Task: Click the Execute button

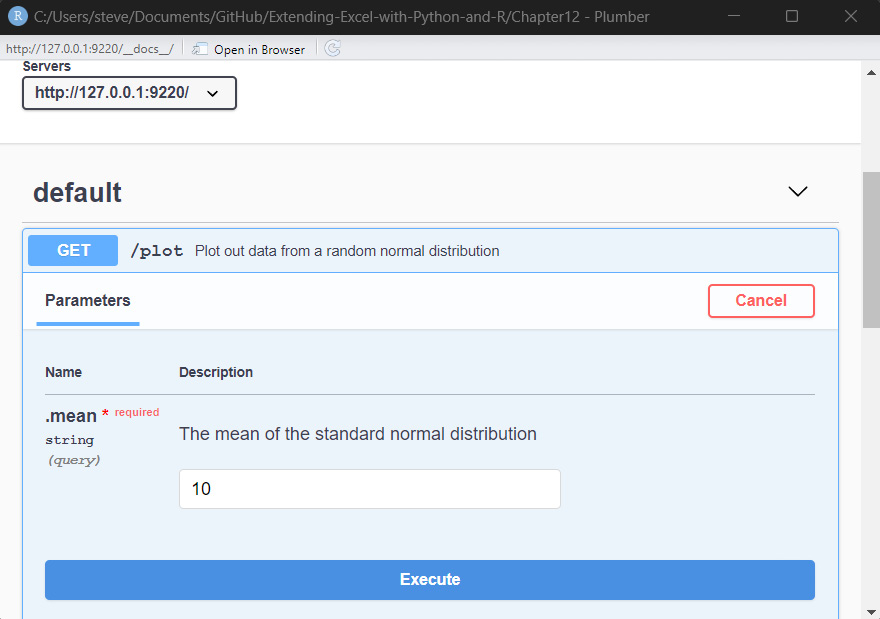Action: (430, 580)
